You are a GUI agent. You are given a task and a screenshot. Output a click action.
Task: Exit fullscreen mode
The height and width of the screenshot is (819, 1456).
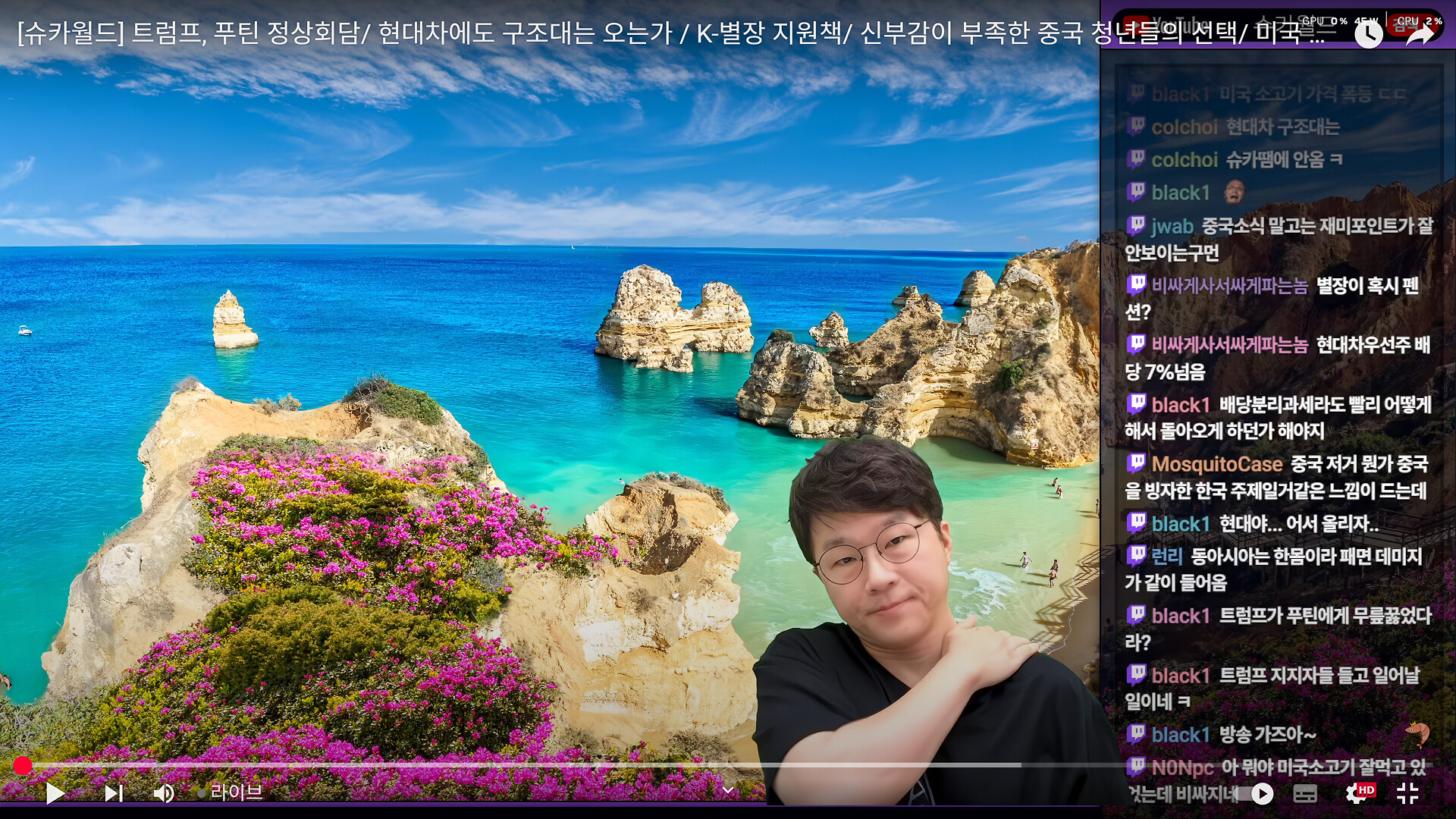pos(1407,794)
